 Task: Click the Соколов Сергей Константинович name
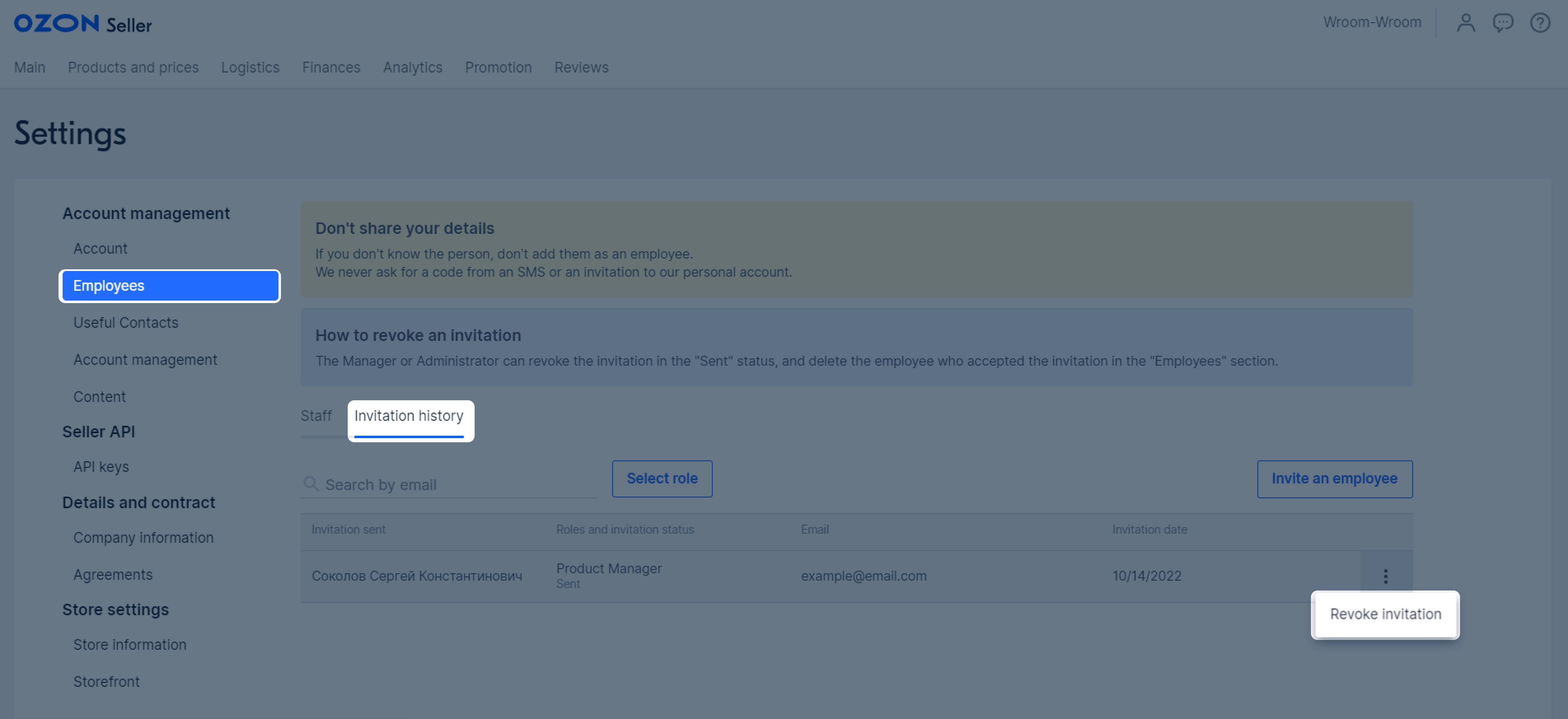click(417, 576)
